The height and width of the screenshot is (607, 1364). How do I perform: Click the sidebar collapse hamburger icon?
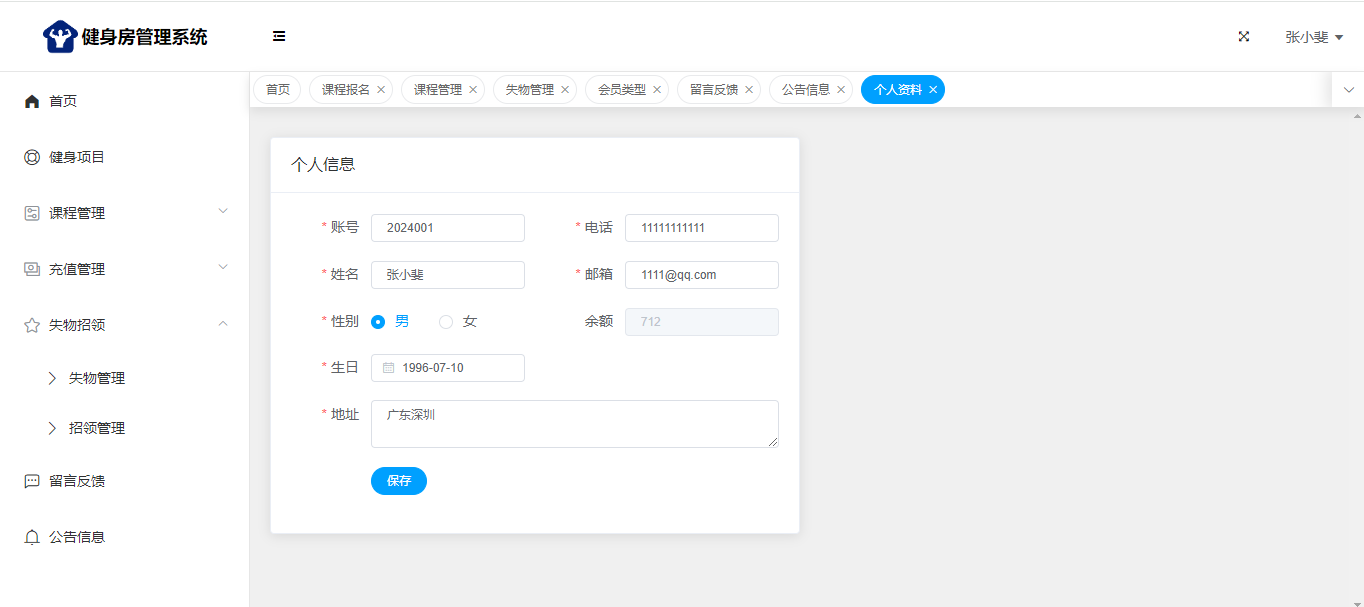tap(279, 36)
